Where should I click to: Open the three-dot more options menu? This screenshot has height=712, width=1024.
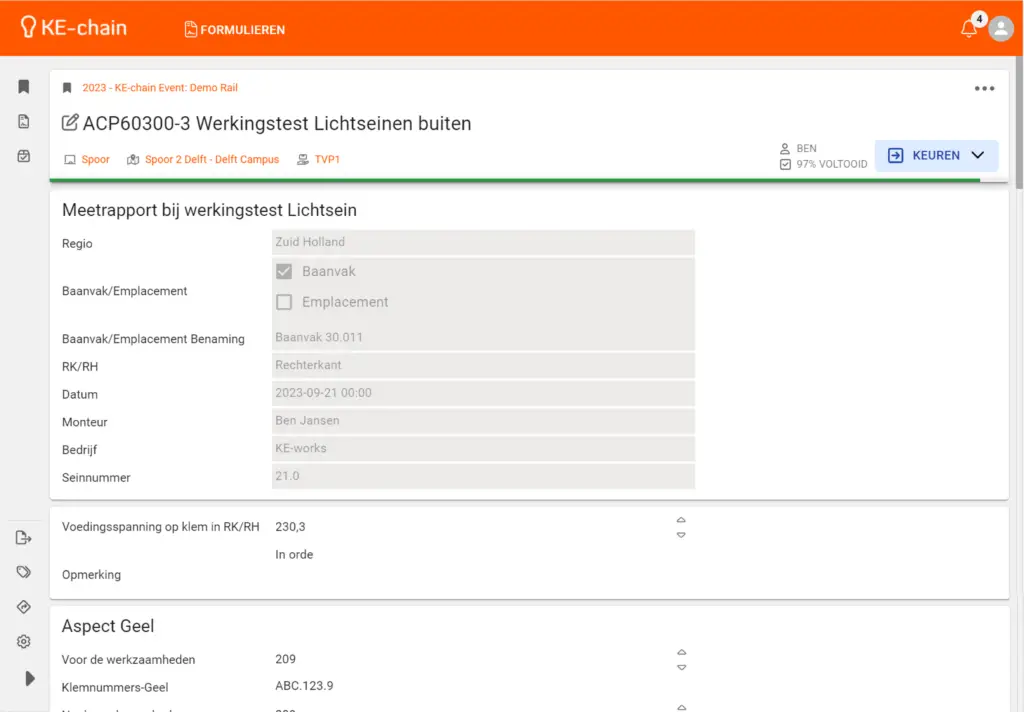coord(984,88)
